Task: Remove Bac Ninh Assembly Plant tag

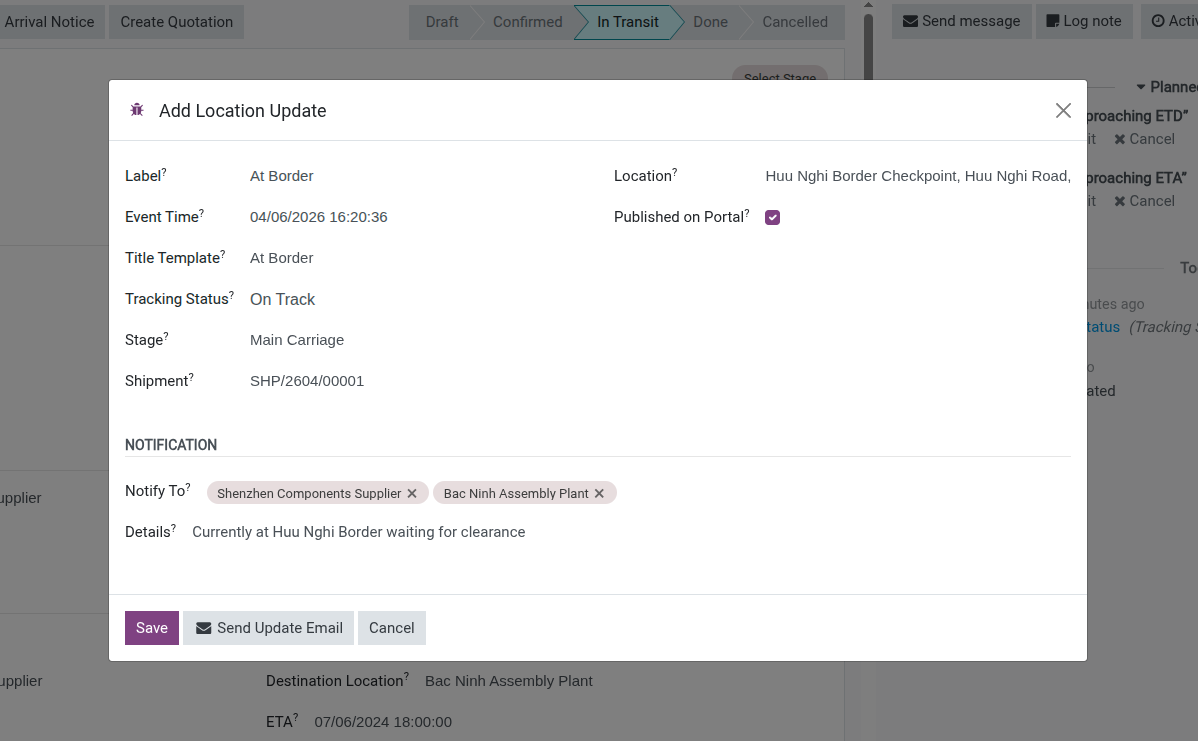Action: [x=599, y=494]
